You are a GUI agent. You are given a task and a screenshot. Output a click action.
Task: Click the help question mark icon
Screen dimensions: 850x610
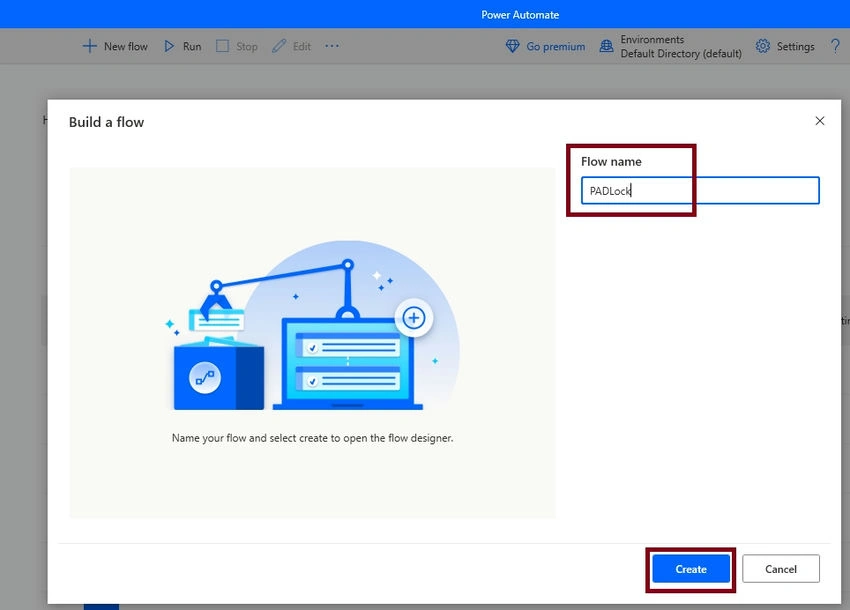click(835, 46)
